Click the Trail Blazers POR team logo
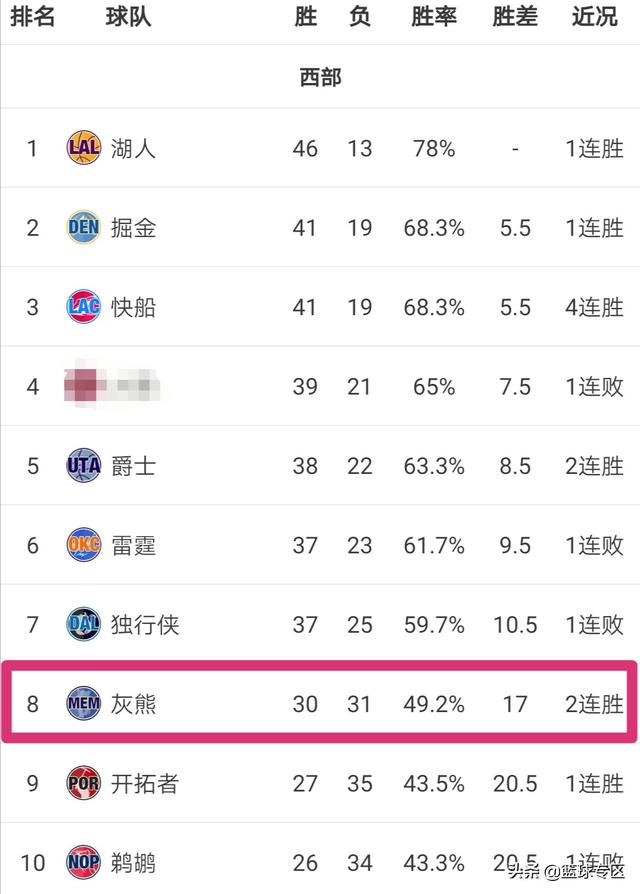Screen dimensions: 640x894 tap(84, 783)
